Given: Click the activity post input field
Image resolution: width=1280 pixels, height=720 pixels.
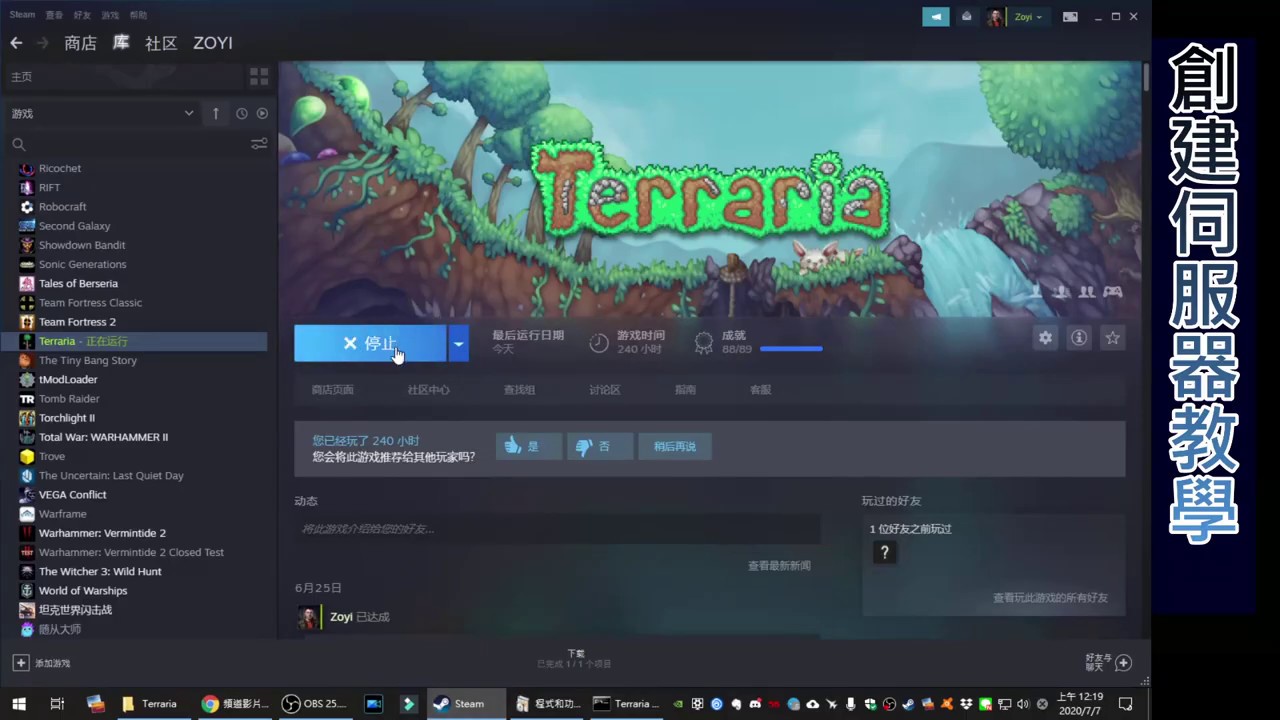Looking at the screenshot, I should [557, 529].
